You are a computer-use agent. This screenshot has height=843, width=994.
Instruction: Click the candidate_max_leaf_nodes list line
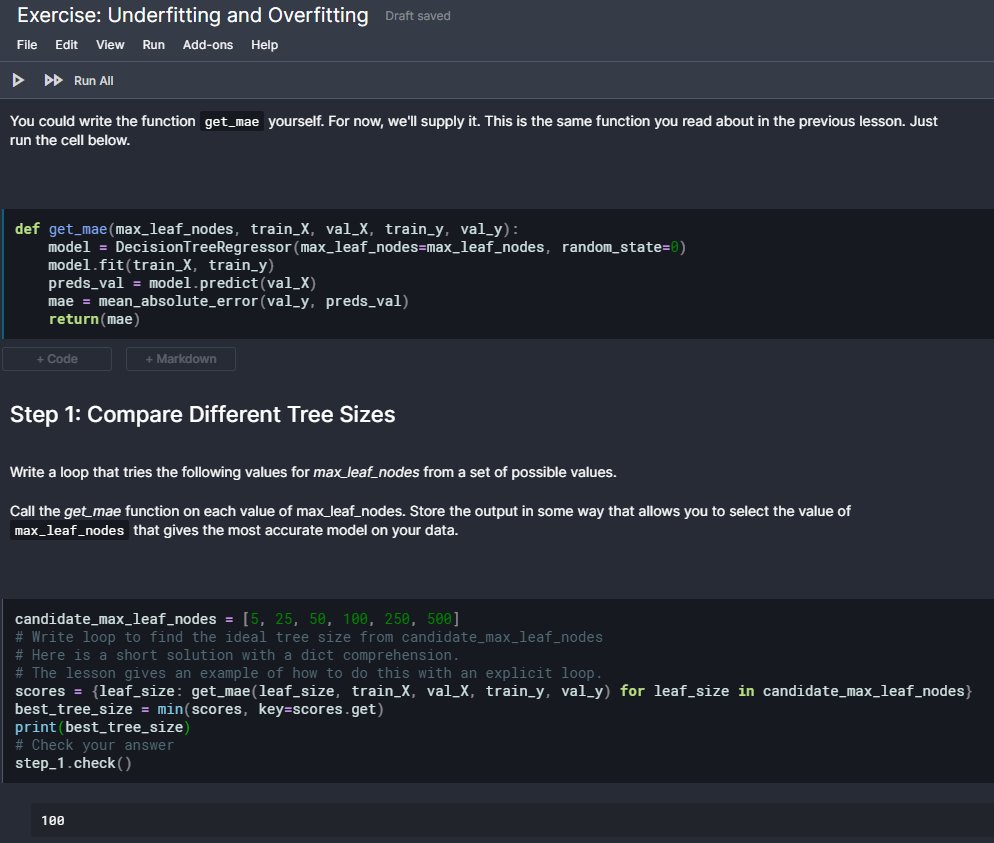click(238, 619)
